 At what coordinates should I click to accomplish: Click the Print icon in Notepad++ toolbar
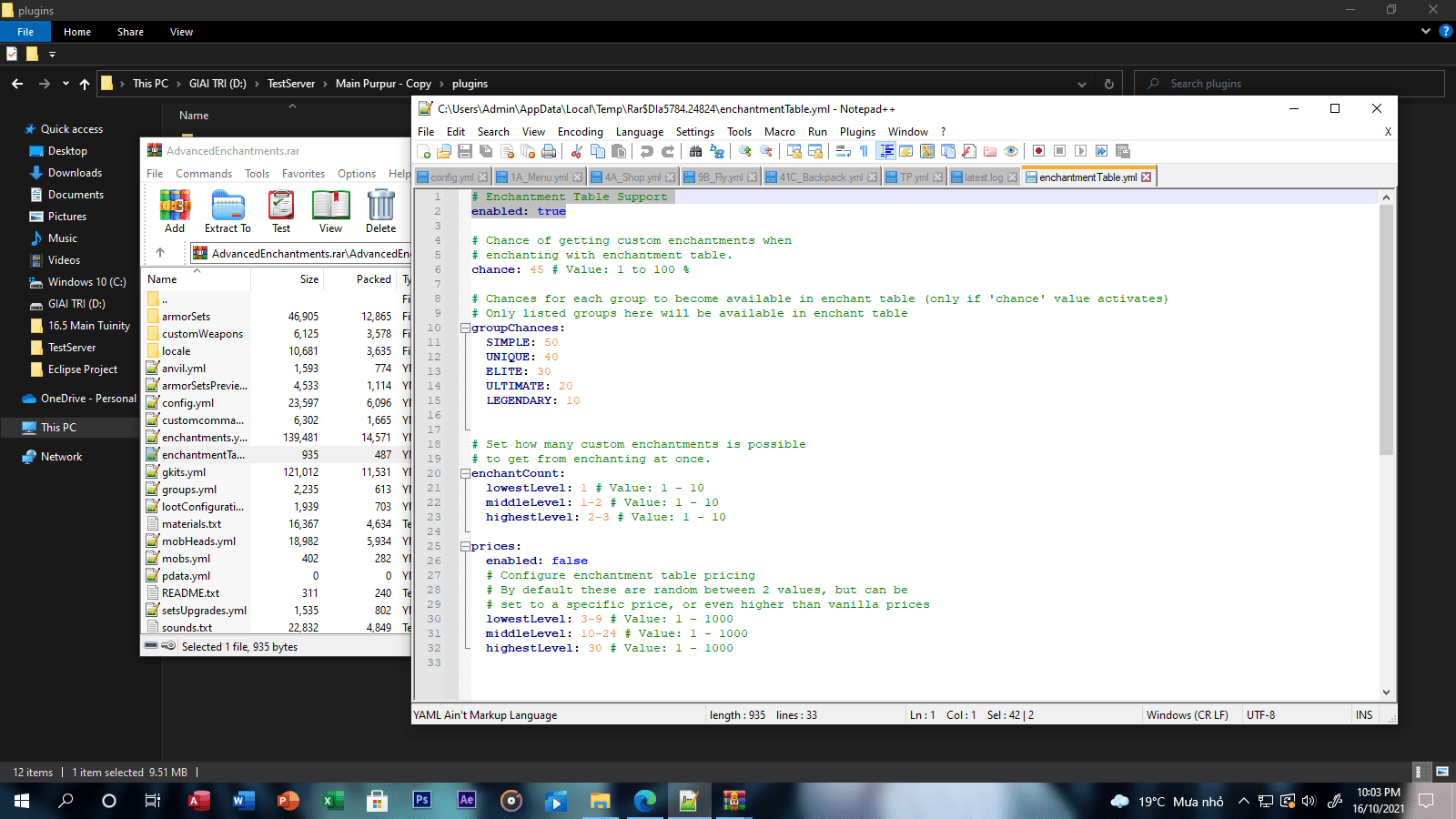click(x=549, y=151)
